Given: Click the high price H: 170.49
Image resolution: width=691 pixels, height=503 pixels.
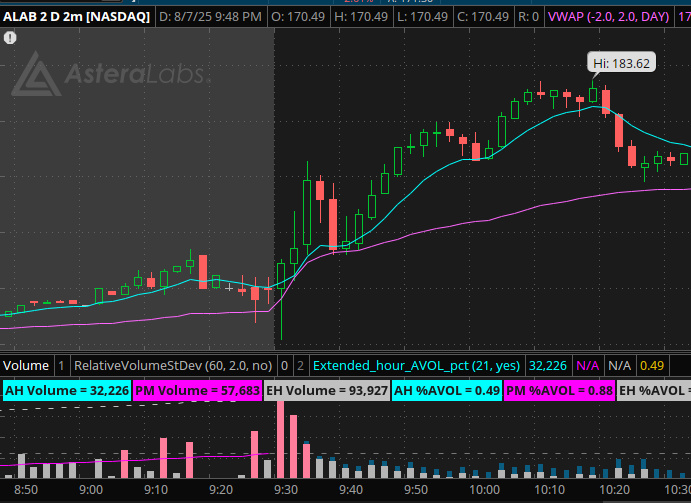Looking at the screenshot, I should [361, 17].
